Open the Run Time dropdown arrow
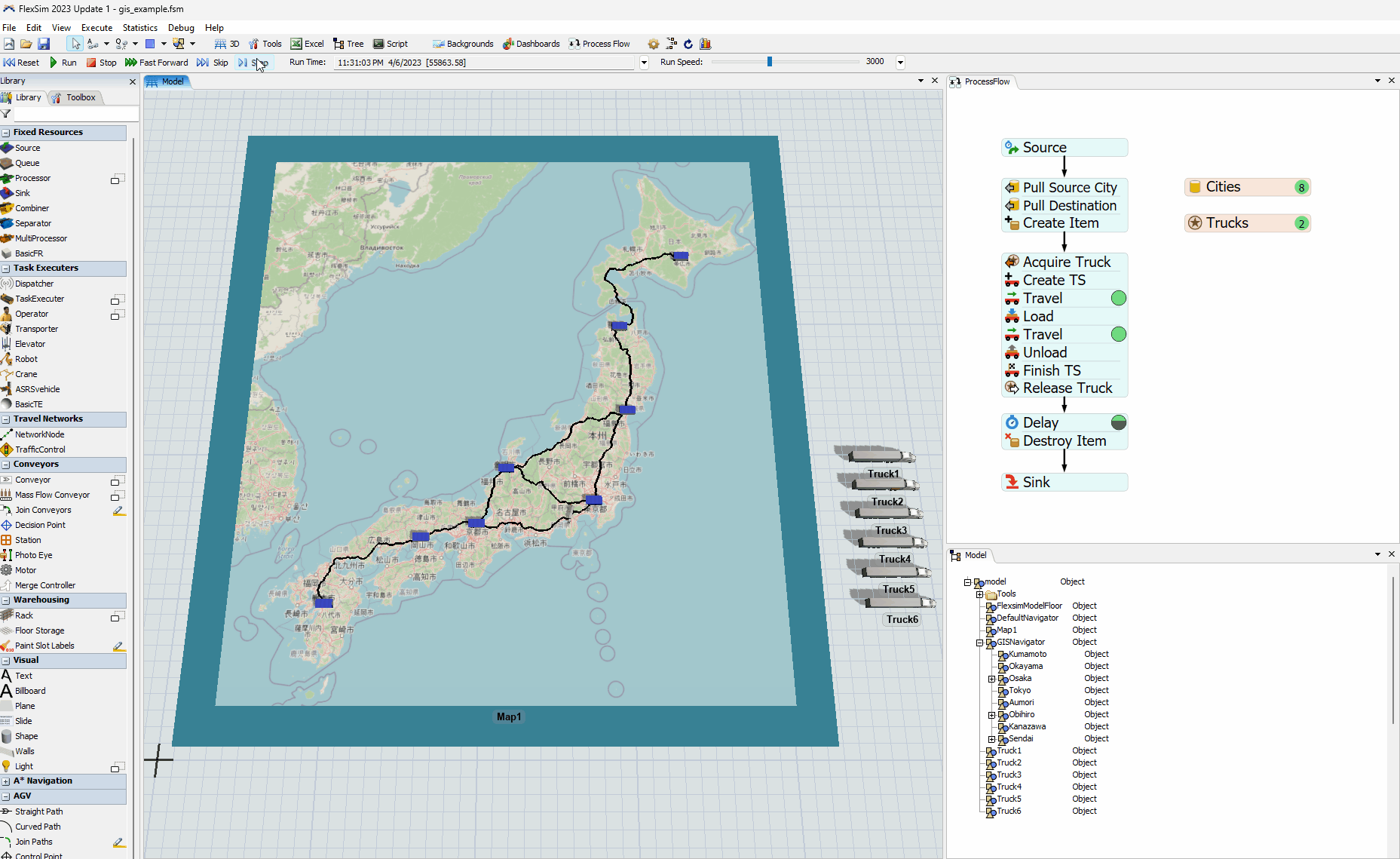The height and width of the screenshot is (859, 1400). [644, 62]
